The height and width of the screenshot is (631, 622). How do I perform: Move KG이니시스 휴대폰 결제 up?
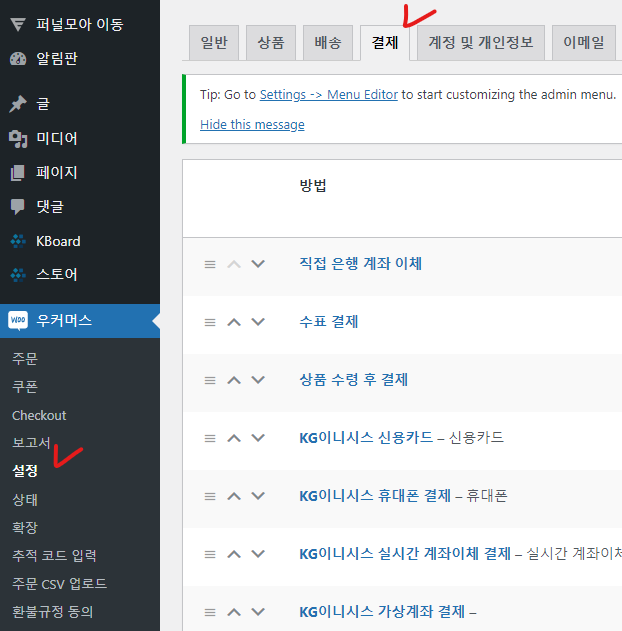(234, 496)
